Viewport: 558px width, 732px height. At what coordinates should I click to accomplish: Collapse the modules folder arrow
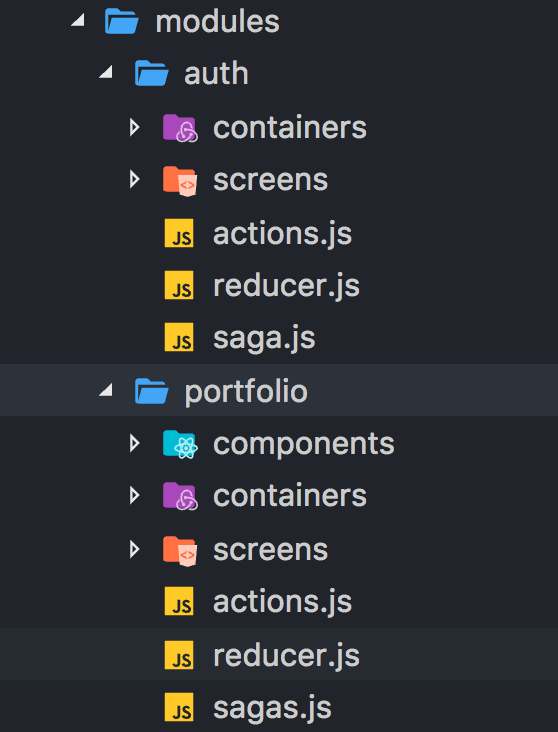(x=78, y=20)
